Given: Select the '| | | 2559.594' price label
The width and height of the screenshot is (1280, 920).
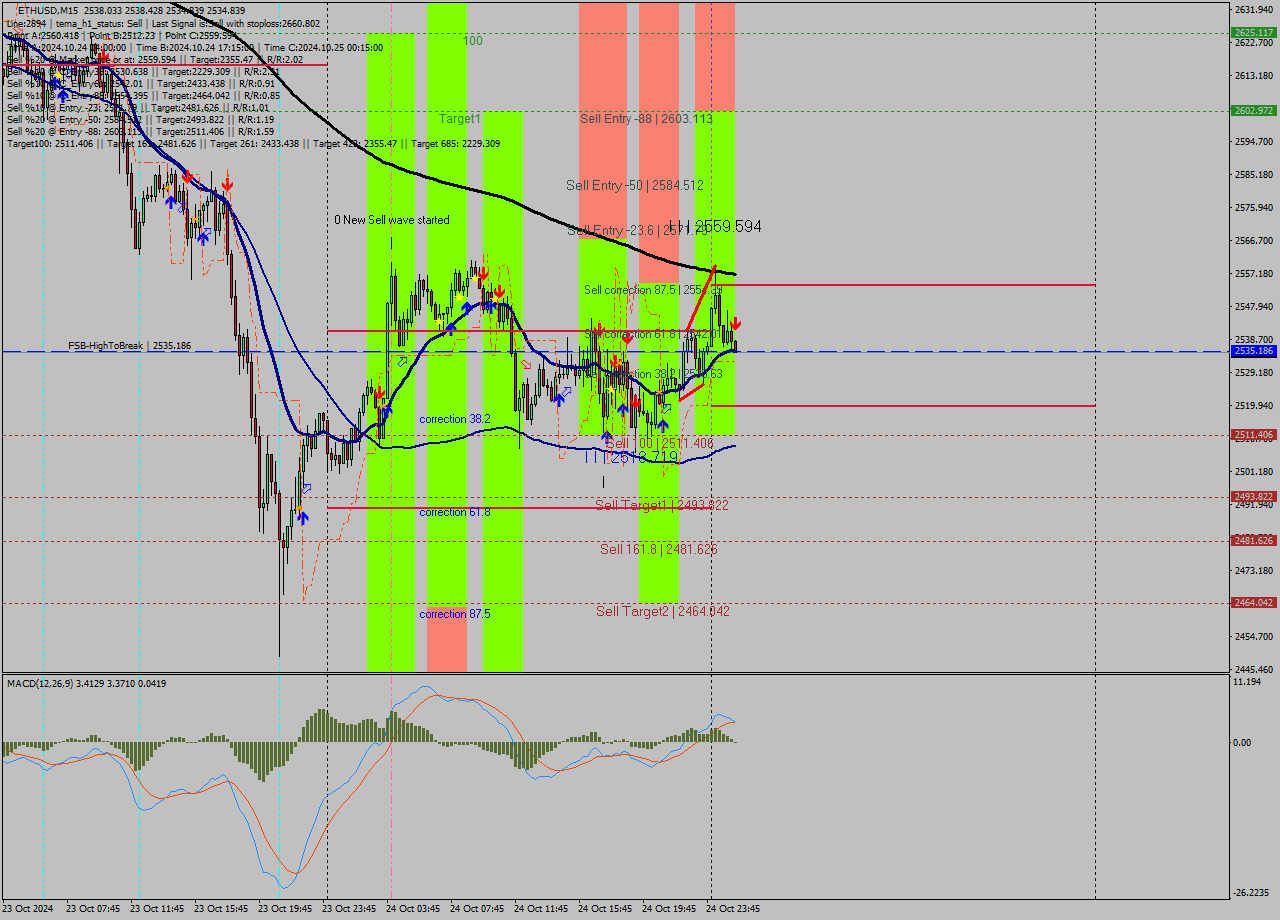Looking at the screenshot, I should [715, 227].
